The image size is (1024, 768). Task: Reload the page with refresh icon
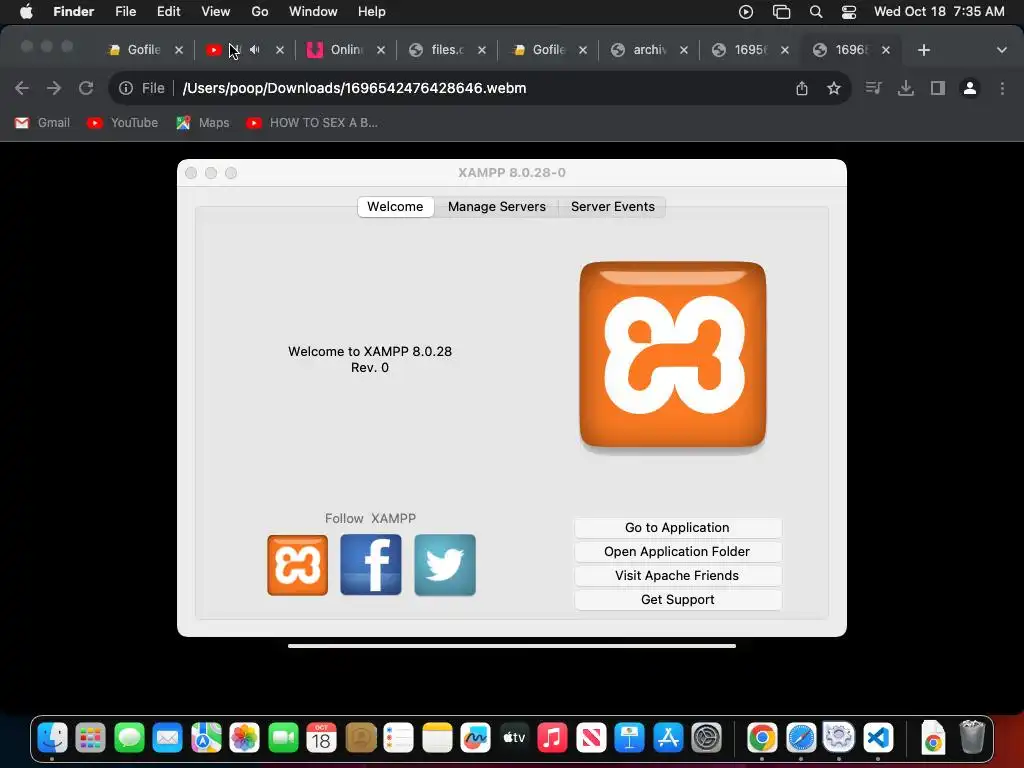[x=86, y=88]
